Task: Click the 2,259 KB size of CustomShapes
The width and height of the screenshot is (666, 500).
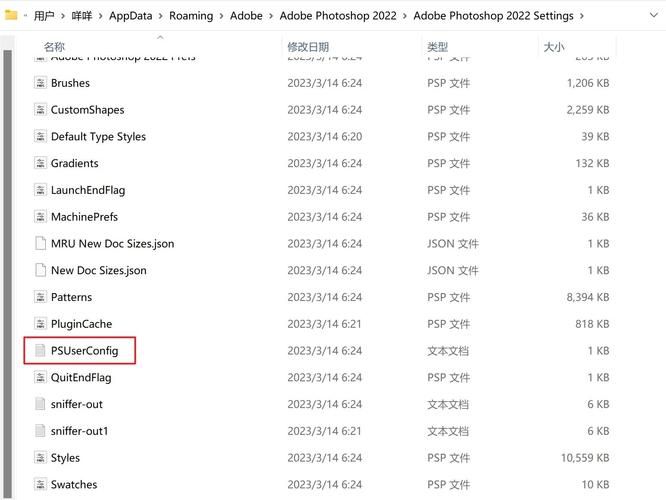Action: click(588, 110)
